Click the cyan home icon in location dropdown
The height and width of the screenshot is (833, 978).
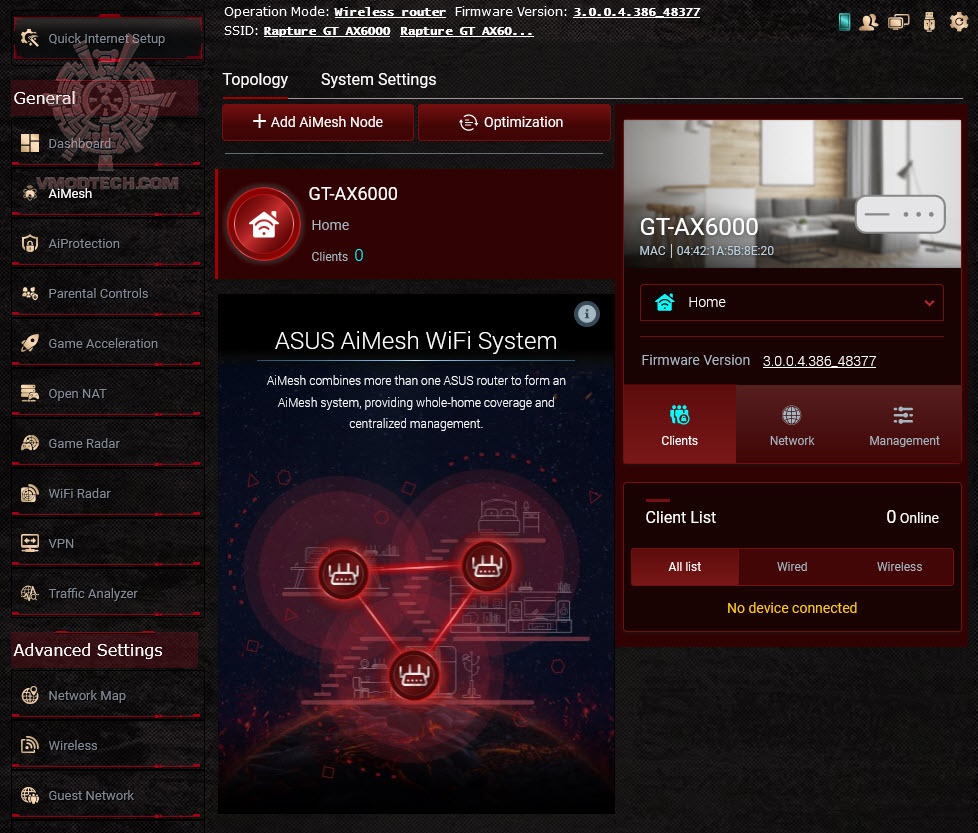point(665,302)
